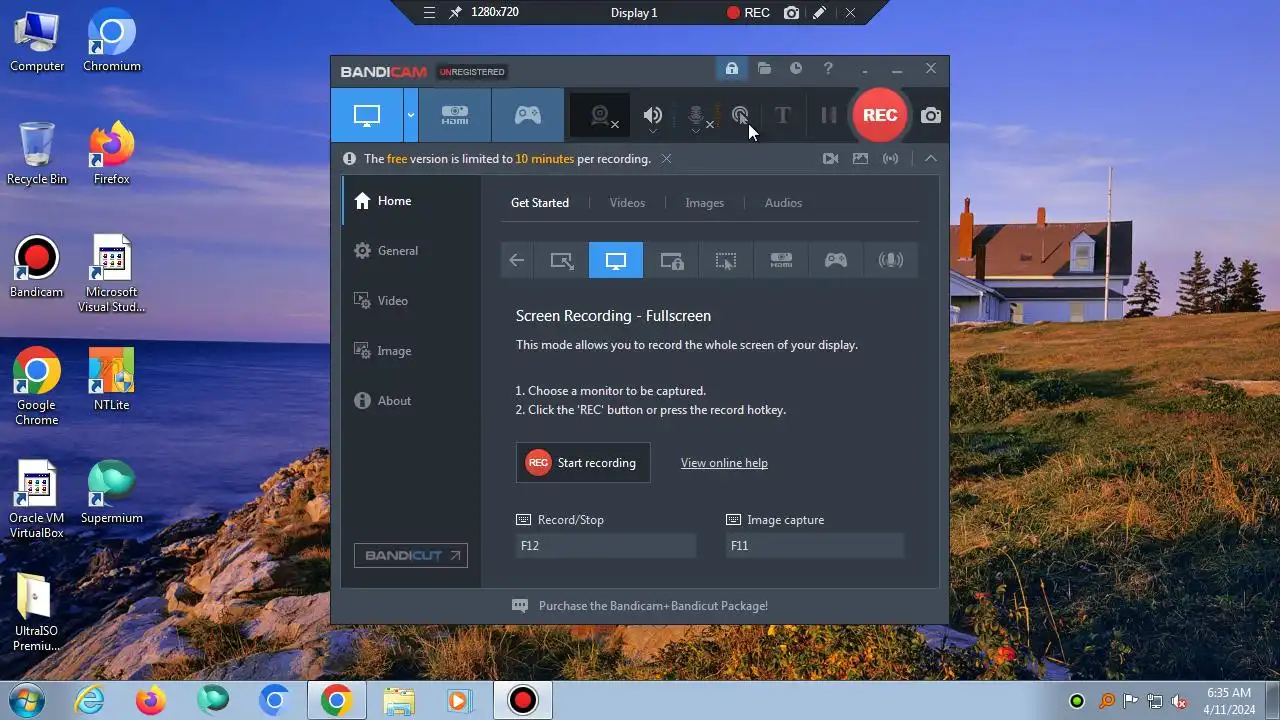Click the pause recording button
The image size is (1280, 720).
point(829,115)
